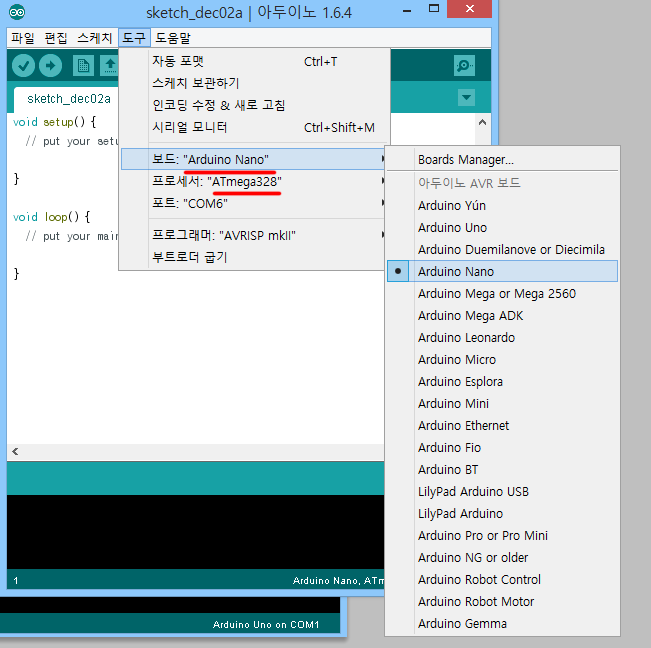
Task: Switch to the sketch_dec02a tab
Action: (69, 99)
